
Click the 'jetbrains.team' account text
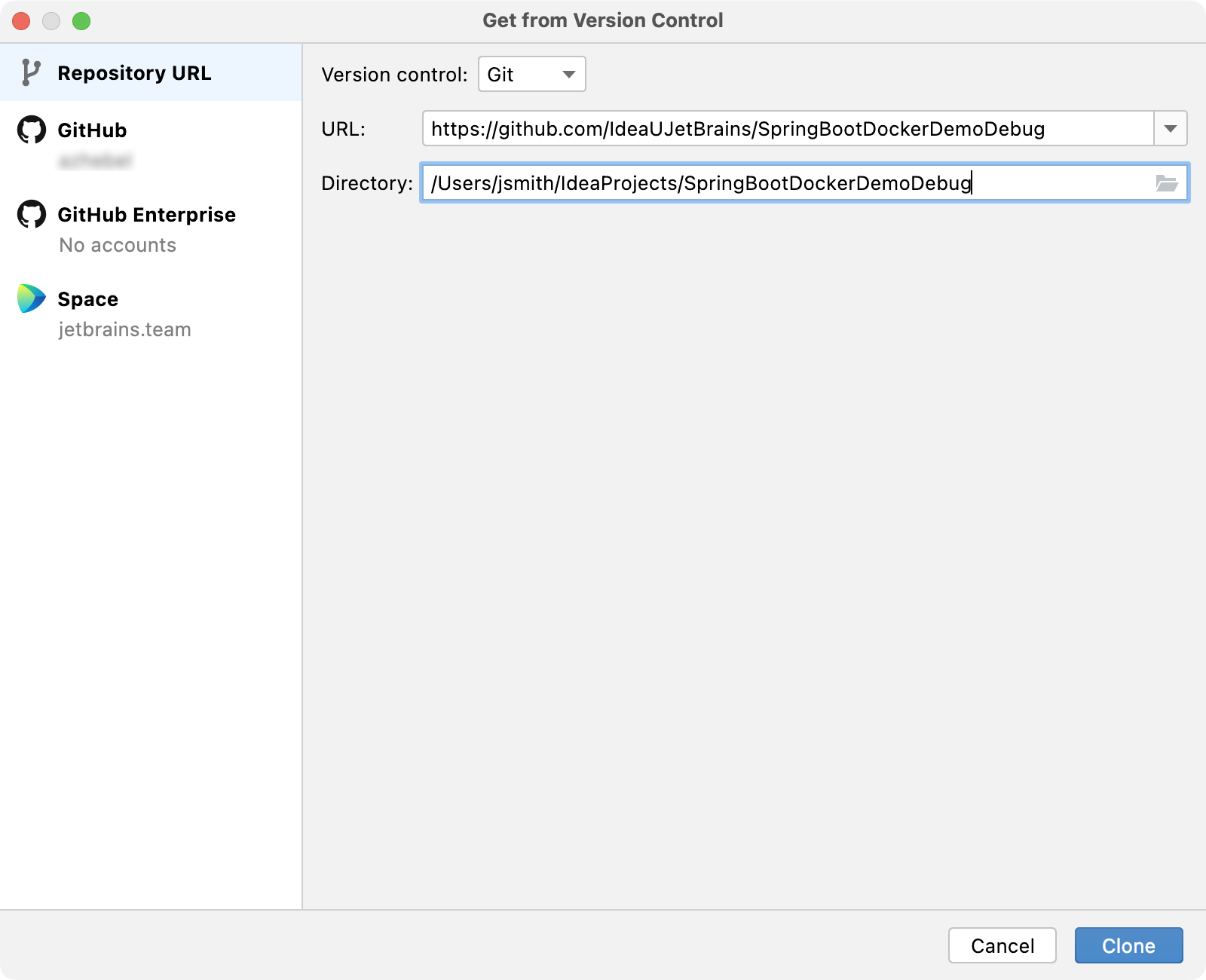[x=124, y=329]
